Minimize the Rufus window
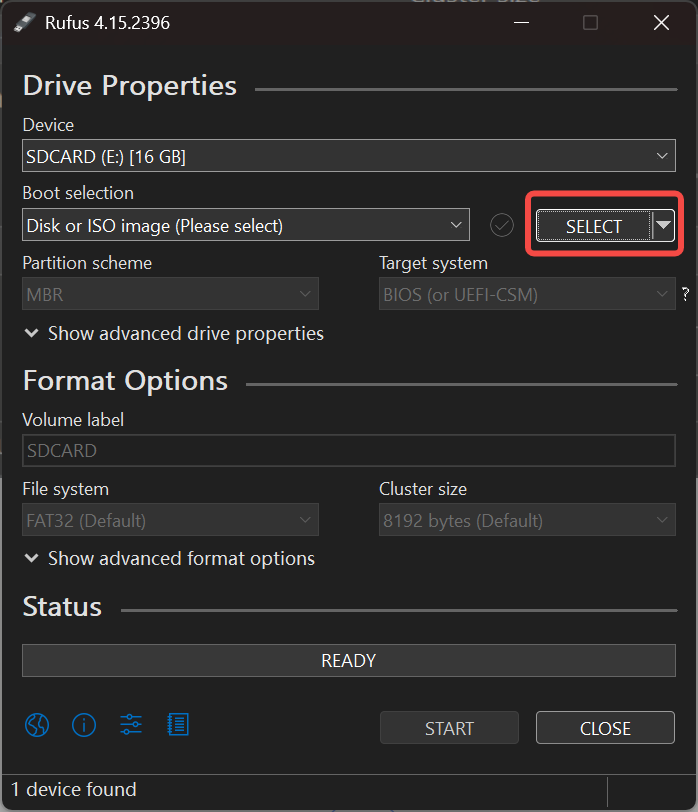Viewport: 698px width, 812px height. 521,23
